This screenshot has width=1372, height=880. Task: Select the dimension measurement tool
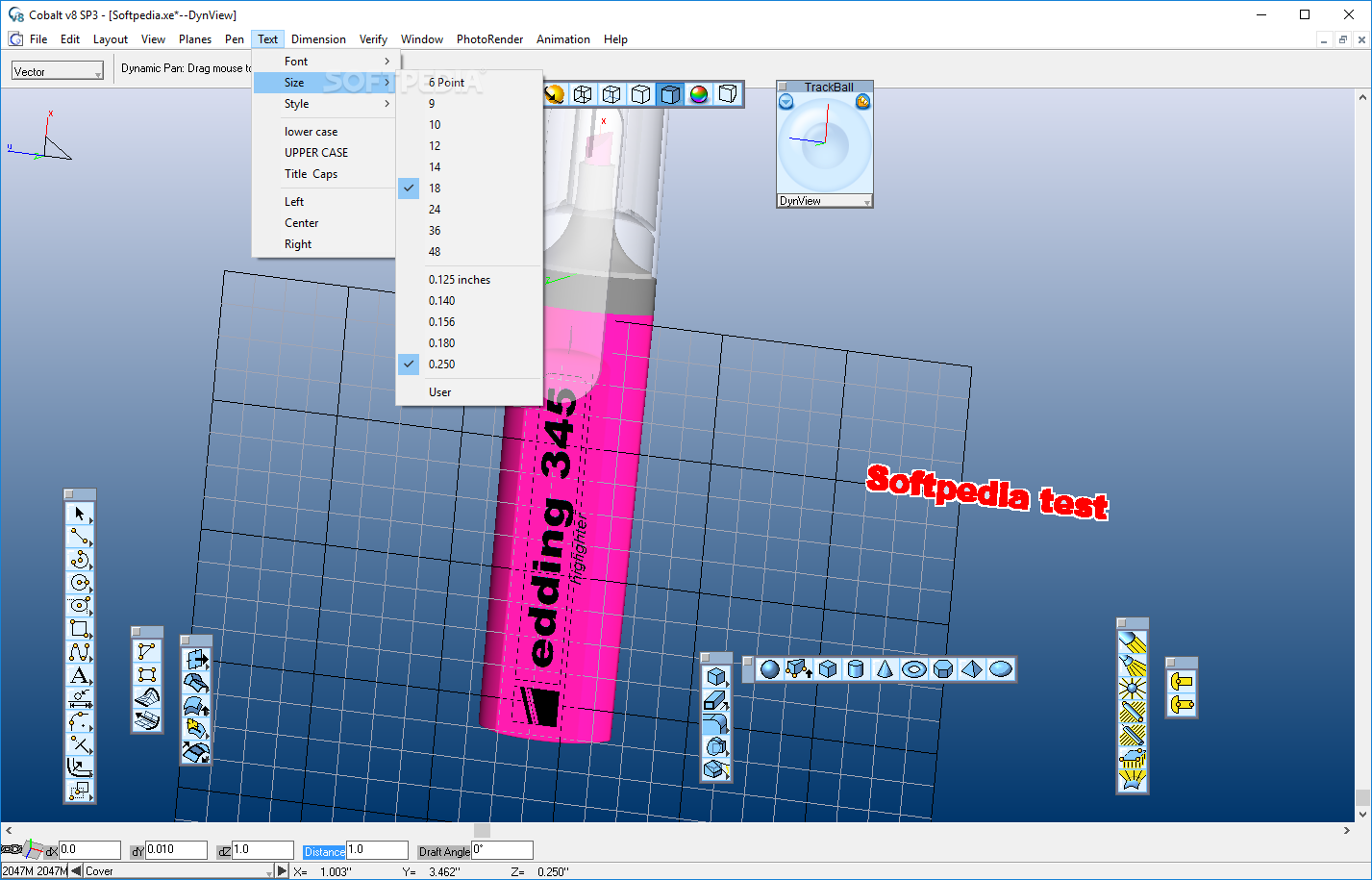[80, 698]
